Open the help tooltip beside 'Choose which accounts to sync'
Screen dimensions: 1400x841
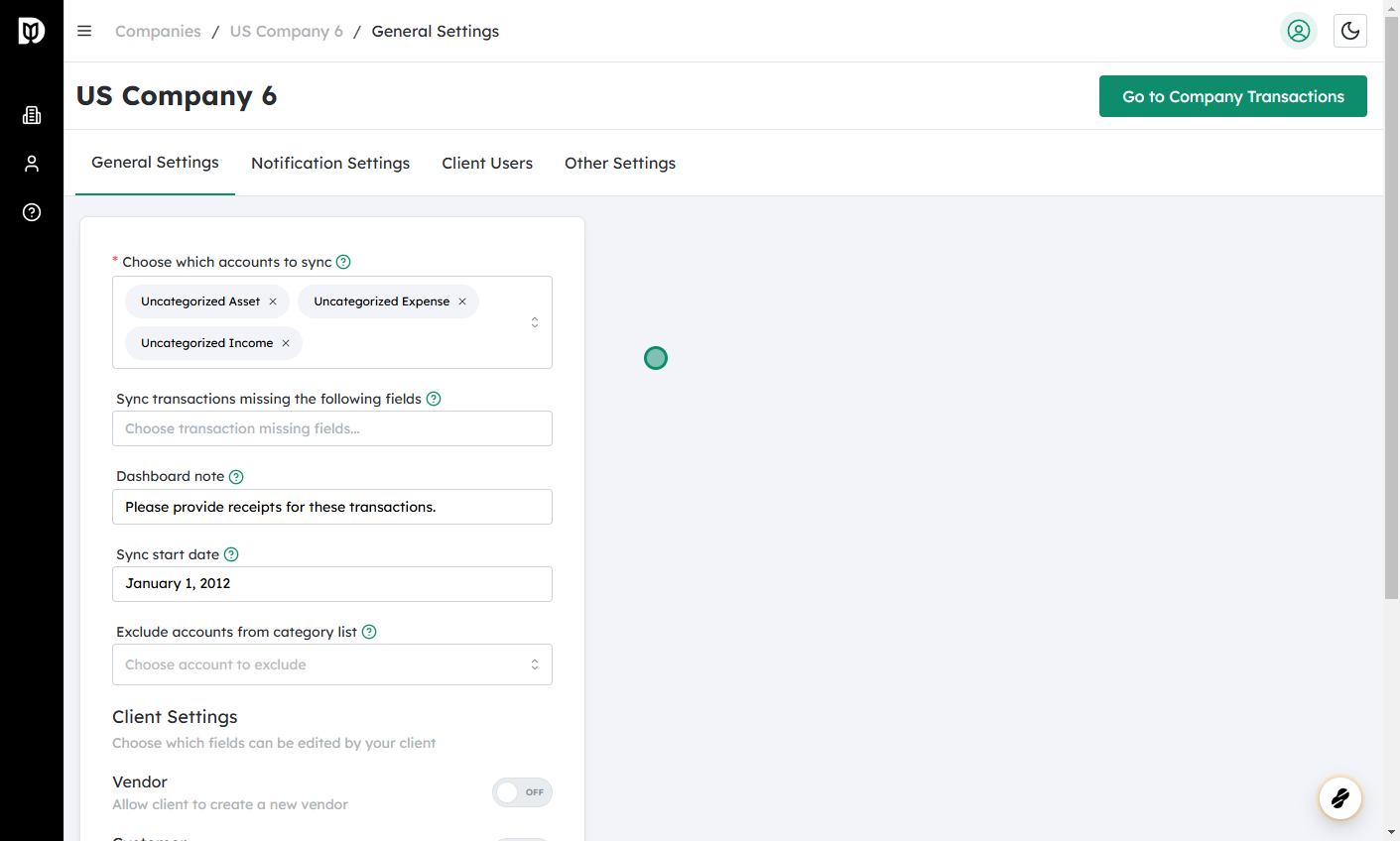pyautogui.click(x=343, y=261)
